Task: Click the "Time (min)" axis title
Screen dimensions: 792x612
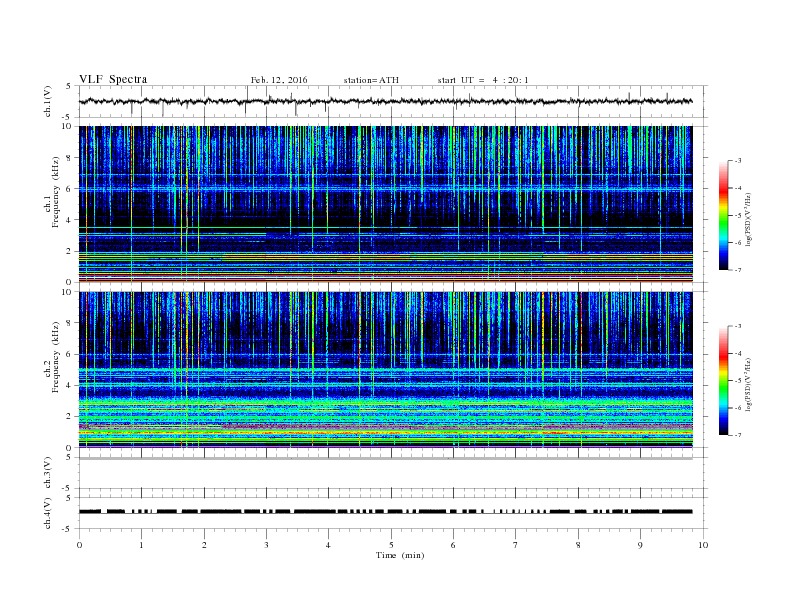Action: 400,555
